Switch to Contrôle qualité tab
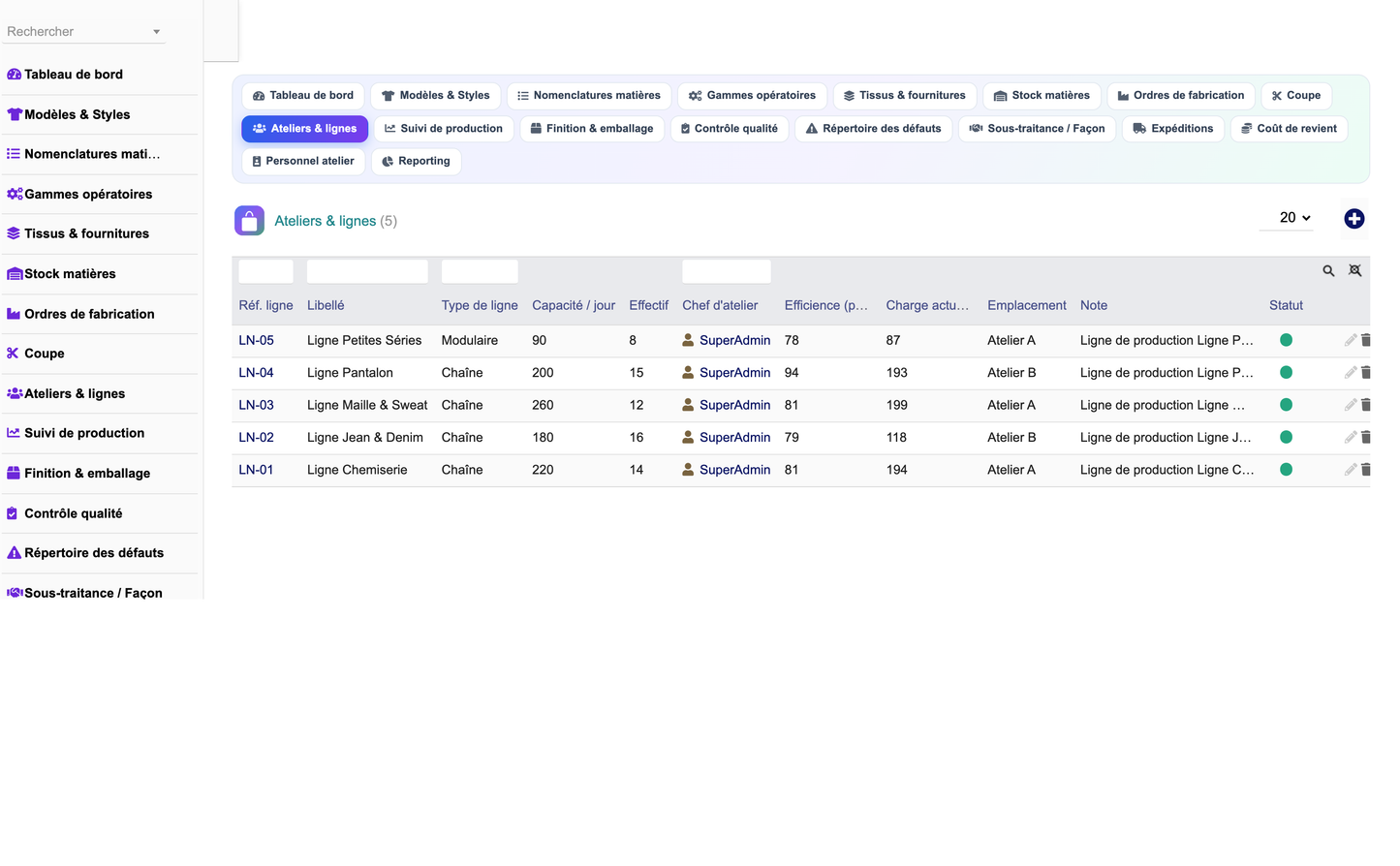 coord(730,129)
